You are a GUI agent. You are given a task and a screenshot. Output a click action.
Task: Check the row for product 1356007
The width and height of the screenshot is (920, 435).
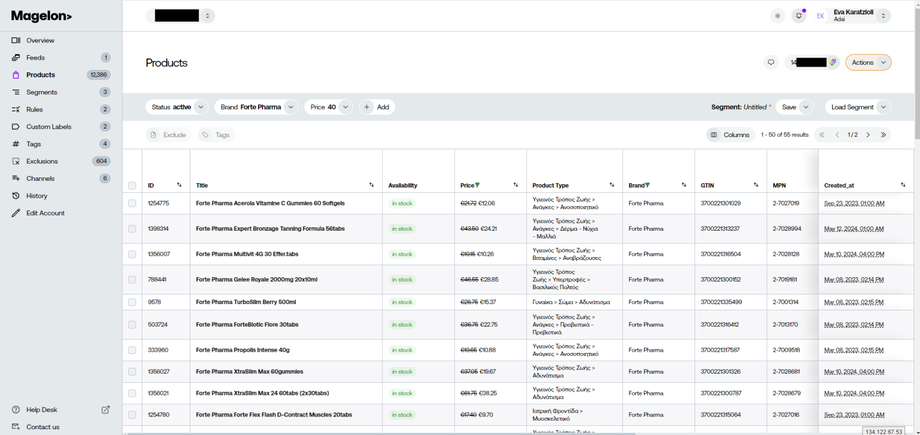tap(132, 254)
